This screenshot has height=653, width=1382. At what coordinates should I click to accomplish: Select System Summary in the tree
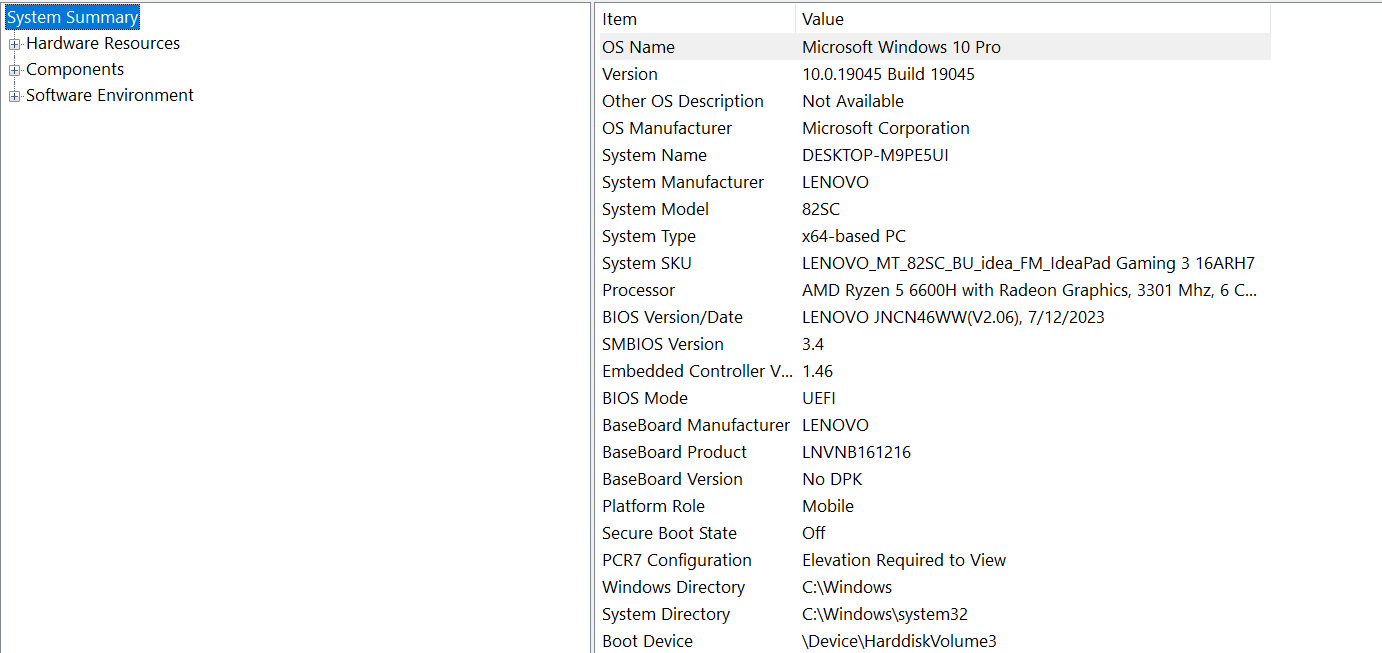[x=72, y=18]
